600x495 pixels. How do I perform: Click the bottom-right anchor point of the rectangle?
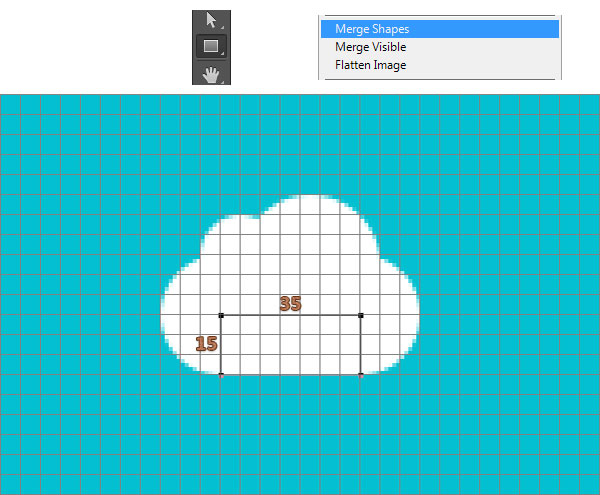(x=360, y=375)
